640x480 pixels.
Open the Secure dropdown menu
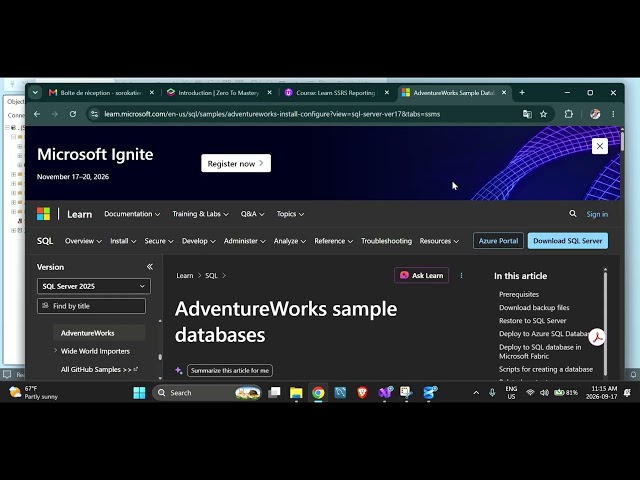pyautogui.click(x=159, y=241)
